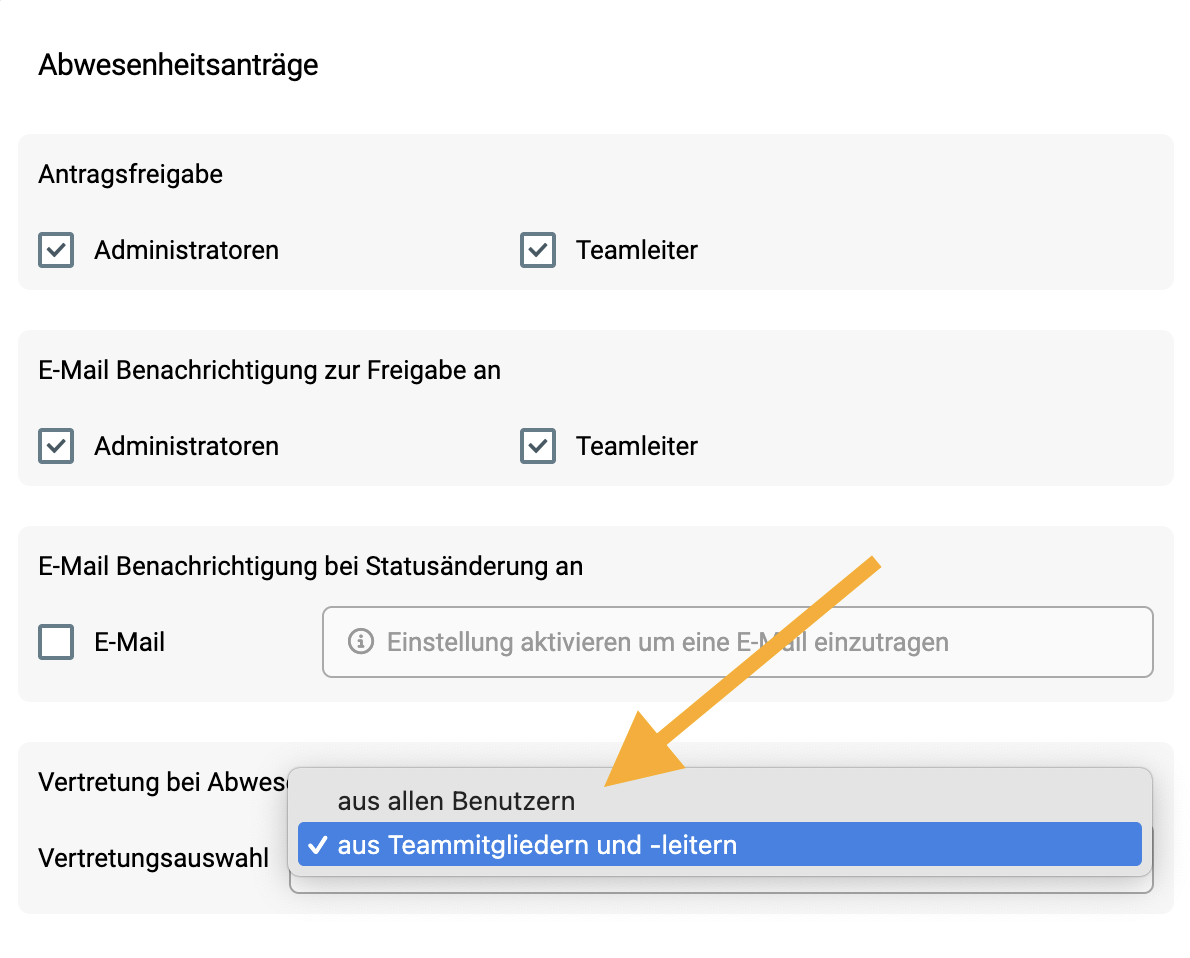Uncheck Teamleiter under Antragsfreigabe
Image resolution: width=1190 pixels, height=958 pixels.
[538, 250]
